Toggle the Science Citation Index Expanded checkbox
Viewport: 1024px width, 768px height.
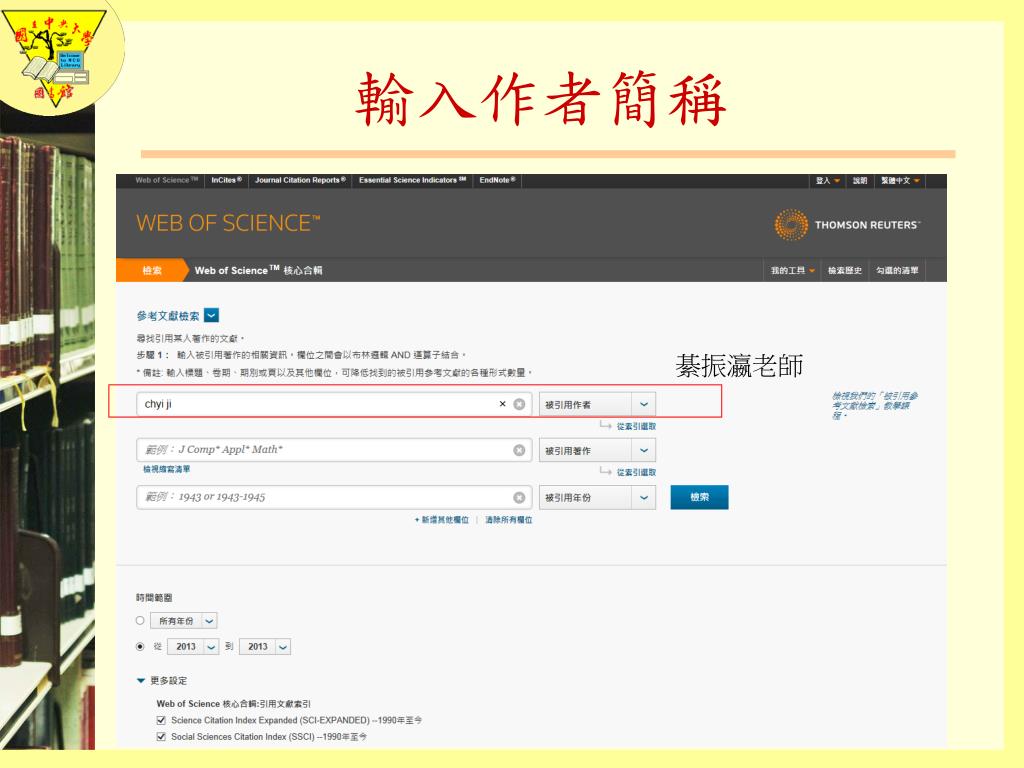pos(161,720)
